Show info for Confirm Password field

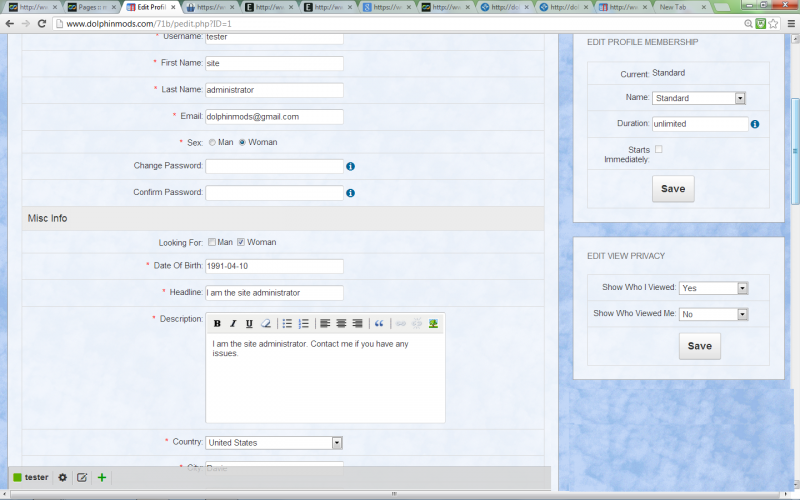pos(351,193)
